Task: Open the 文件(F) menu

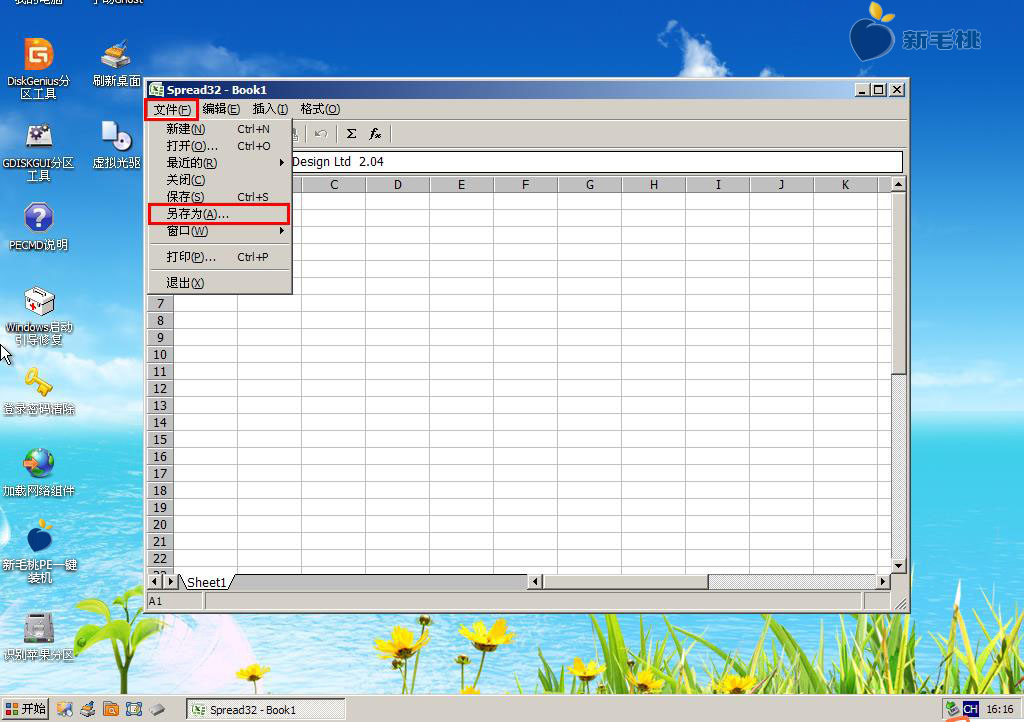Action: tap(172, 109)
